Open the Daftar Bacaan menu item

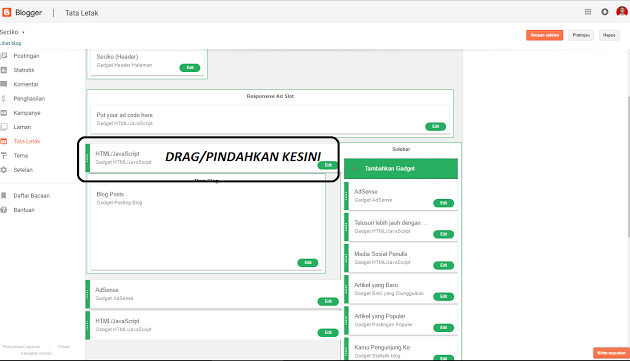32,196
